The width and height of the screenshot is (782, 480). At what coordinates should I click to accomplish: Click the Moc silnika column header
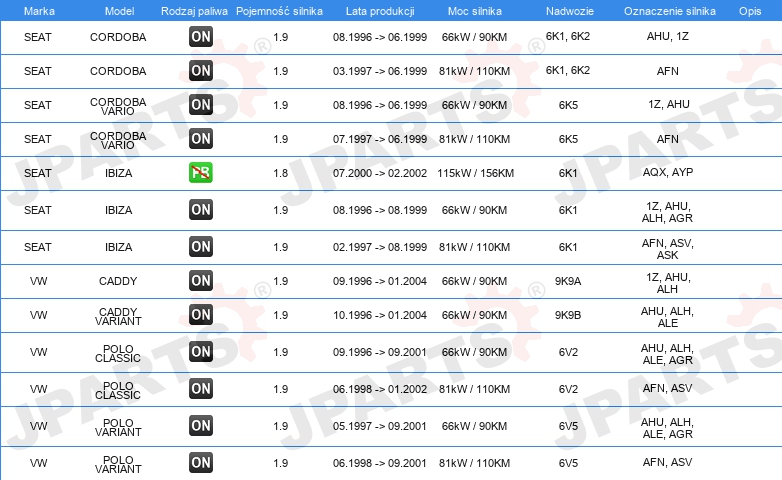coord(475,11)
